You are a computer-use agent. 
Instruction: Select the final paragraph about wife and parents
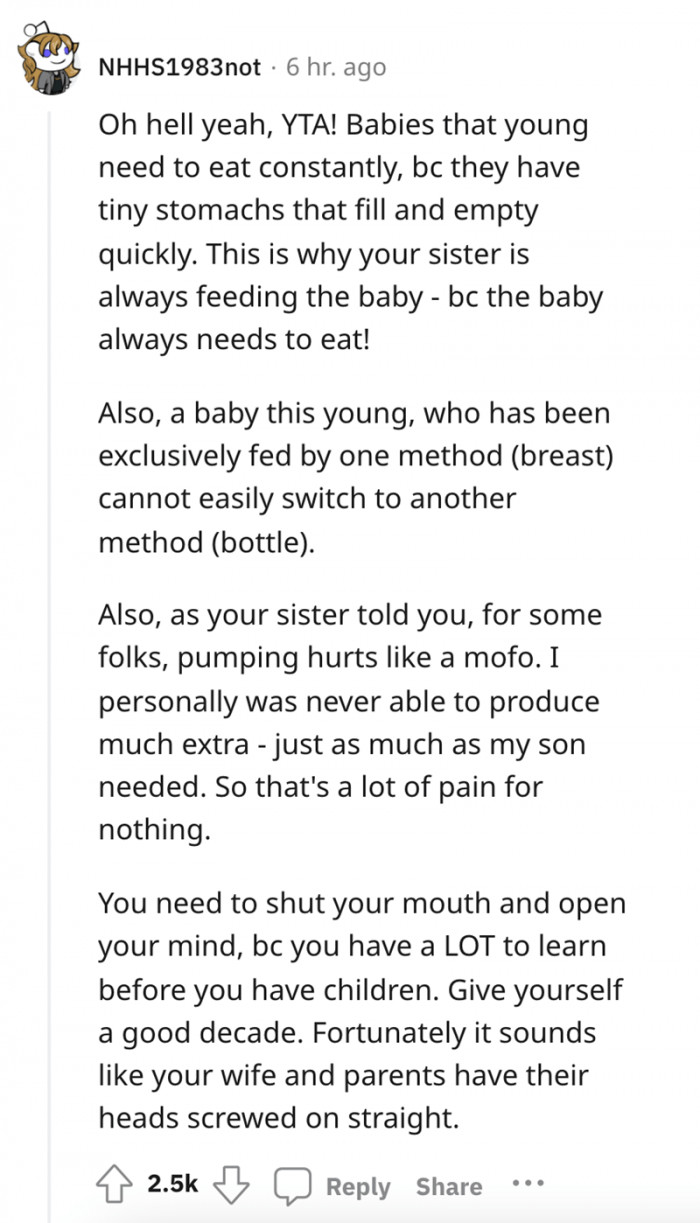point(360,1010)
